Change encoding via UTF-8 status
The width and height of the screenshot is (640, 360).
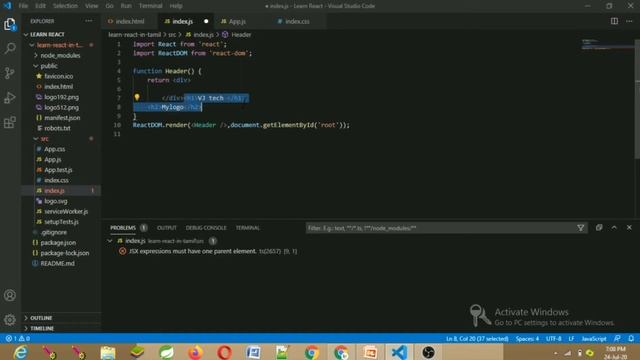tap(553, 338)
